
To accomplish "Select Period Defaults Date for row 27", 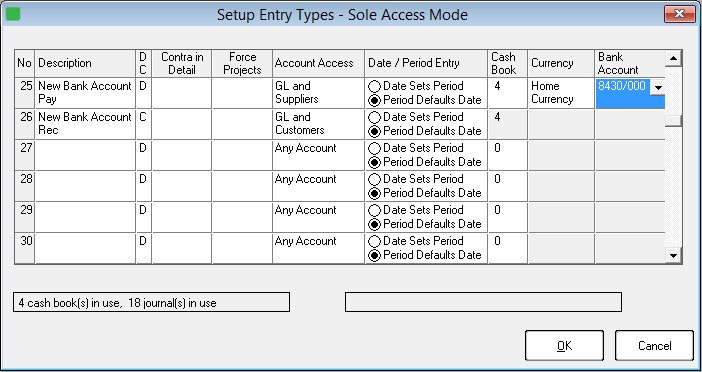I will [x=374, y=162].
